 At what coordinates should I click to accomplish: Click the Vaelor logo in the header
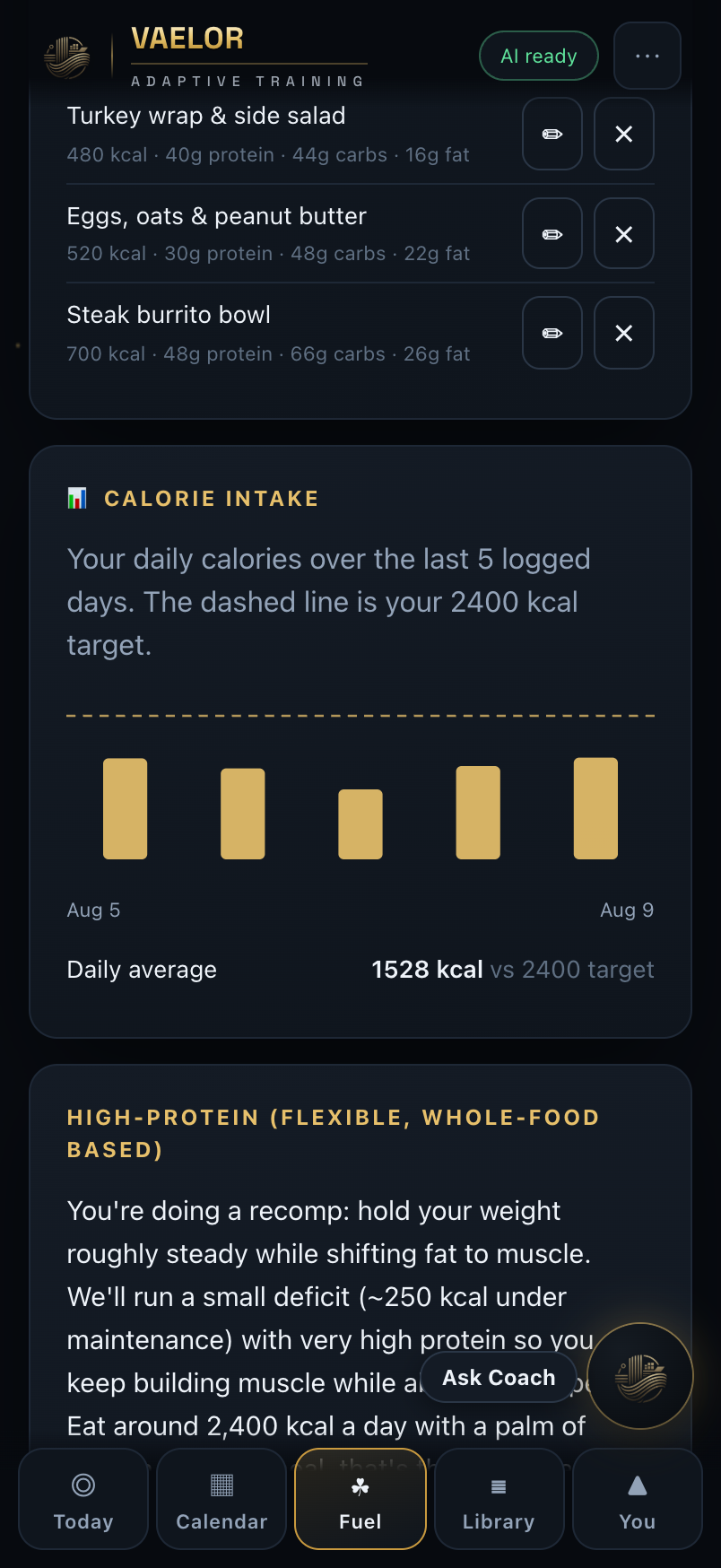pyautogui.click(x=67, y=57)
